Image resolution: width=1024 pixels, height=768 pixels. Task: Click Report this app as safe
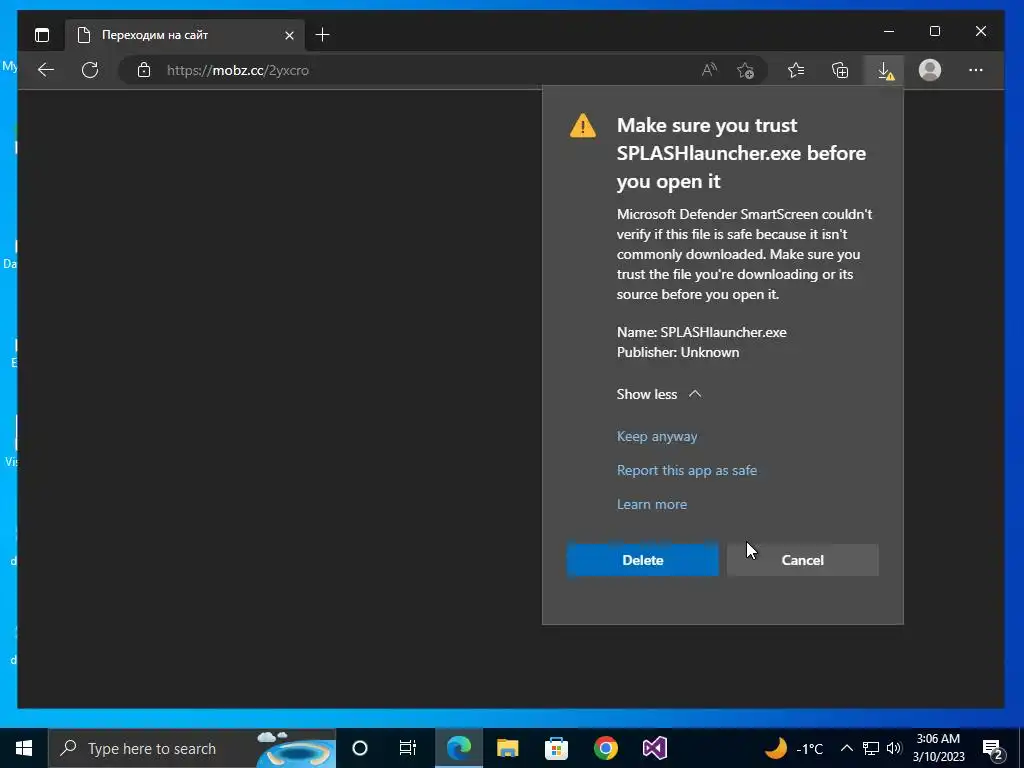[686, 470]
